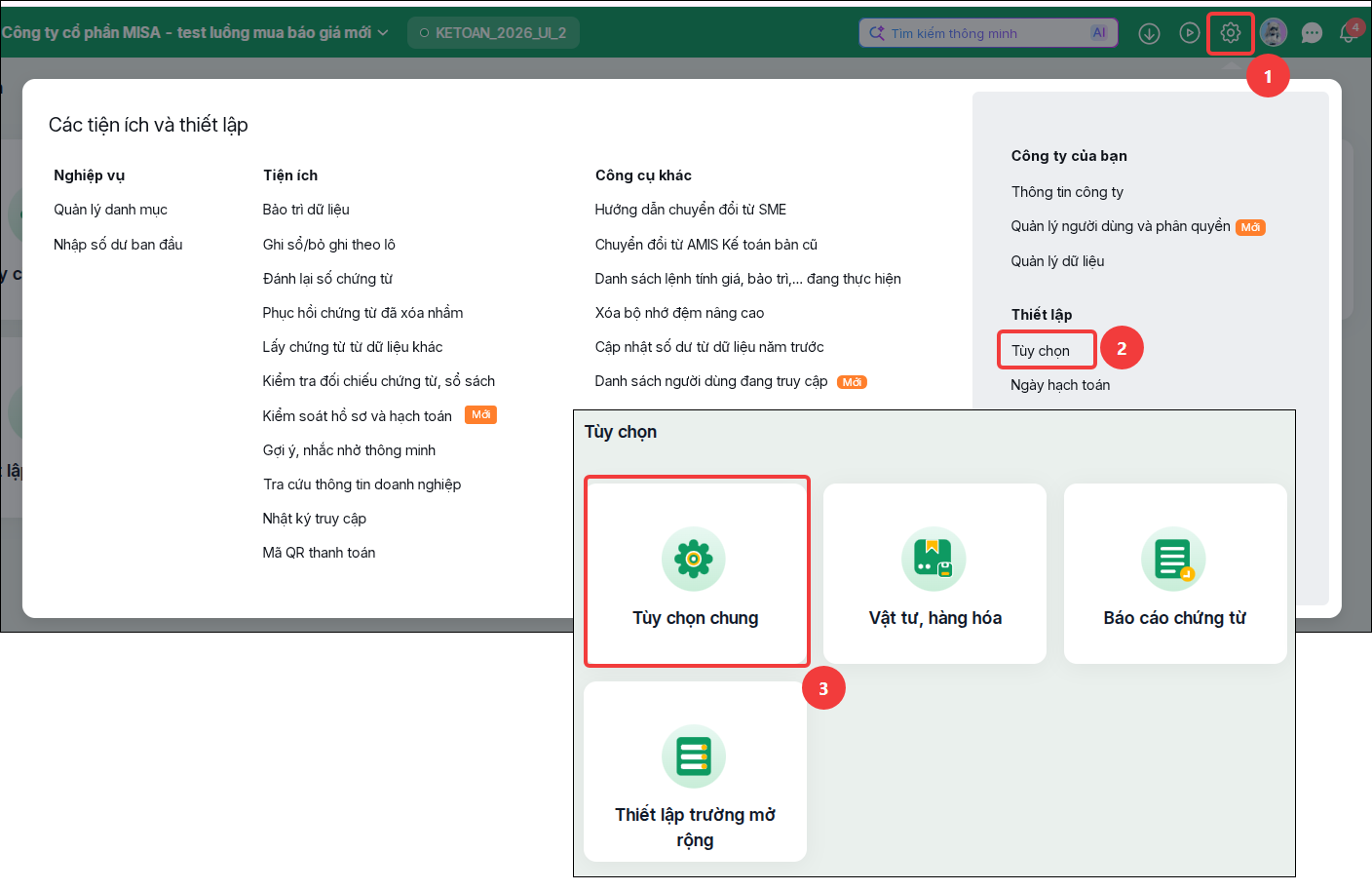This screenshot has width=1372, height=891.
Task: Open Kiểm soát hồ sơ và hạch toán
Action: [x=357, y=416]
